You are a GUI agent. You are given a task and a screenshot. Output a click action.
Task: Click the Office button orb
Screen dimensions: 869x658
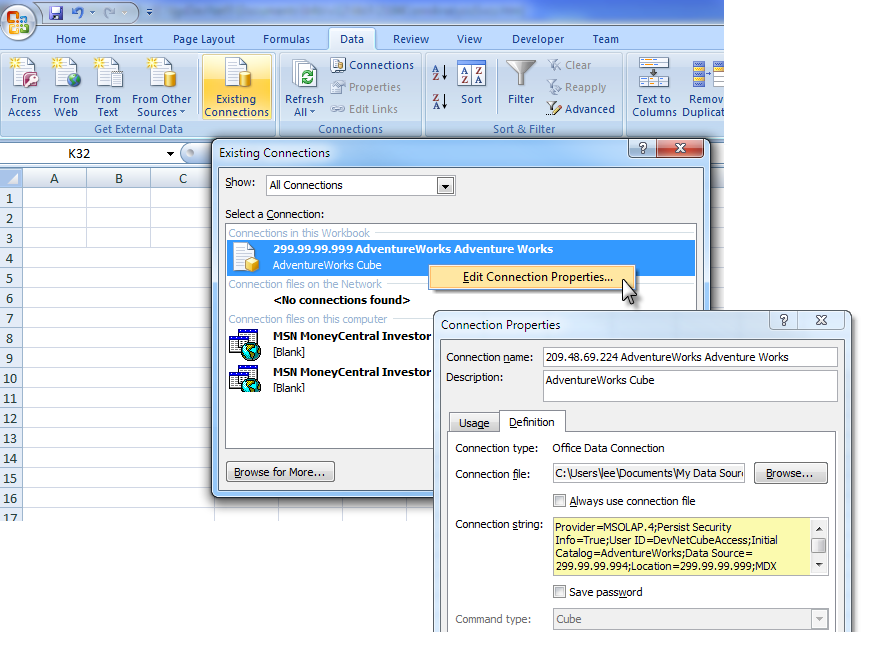(18, 21)
